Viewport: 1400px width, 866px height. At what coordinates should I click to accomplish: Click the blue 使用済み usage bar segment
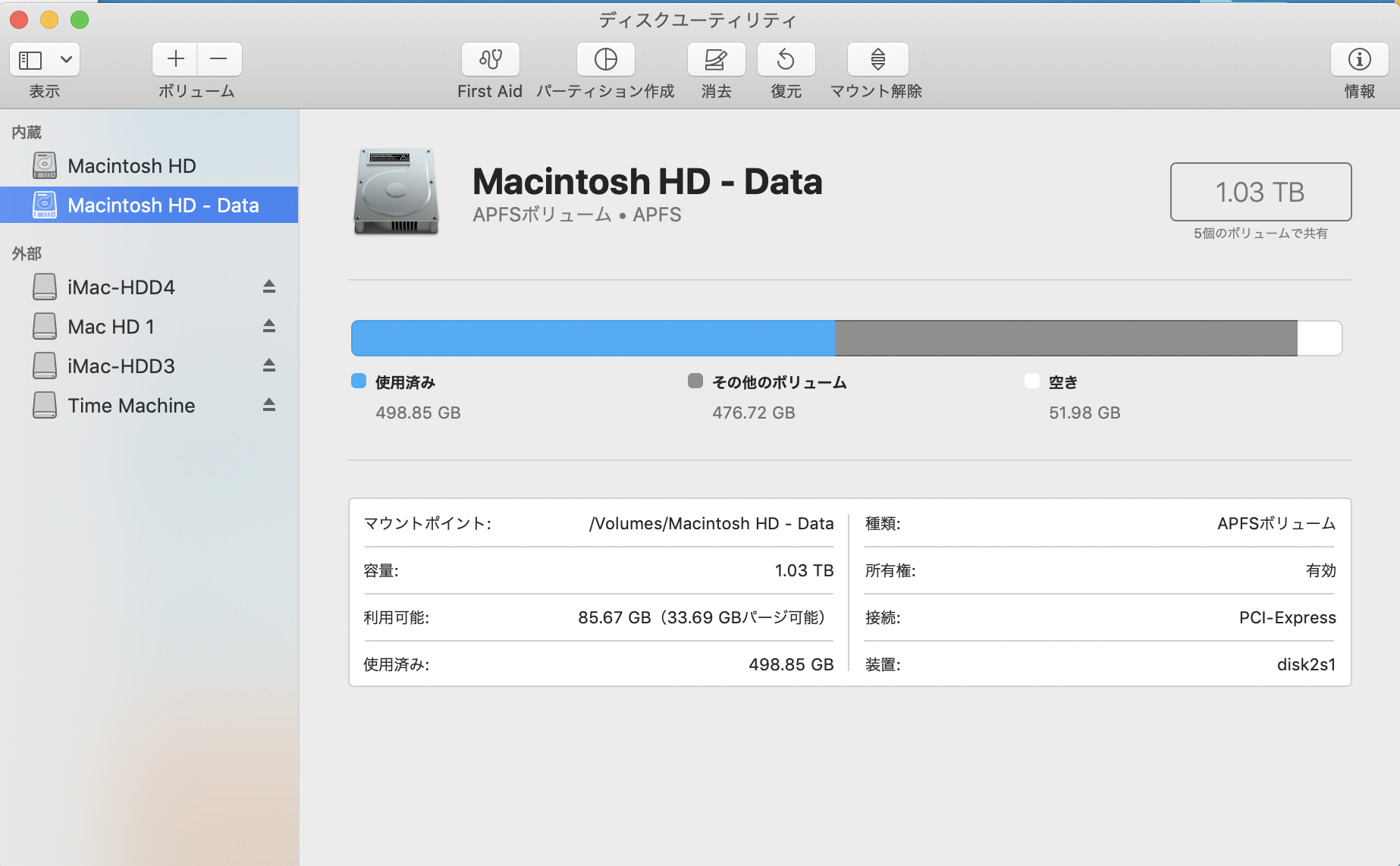coord(592,338)
